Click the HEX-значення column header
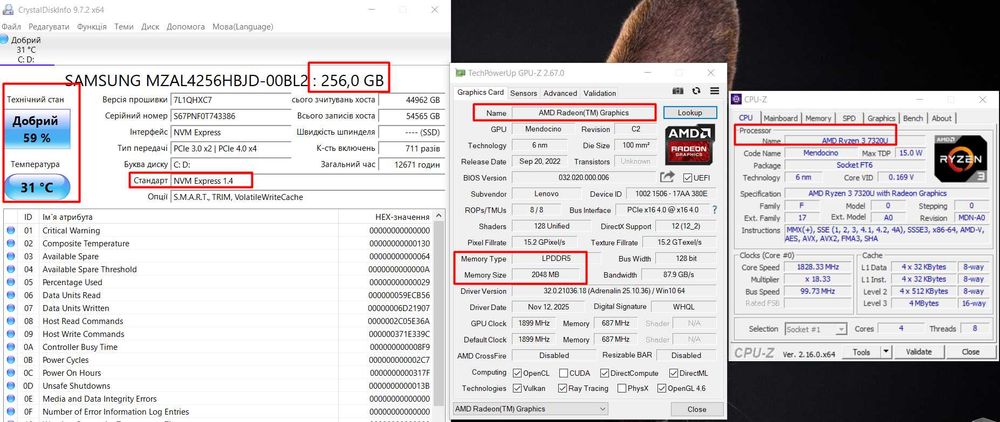Screen dimensions: 1000x422 click(386, 217)
